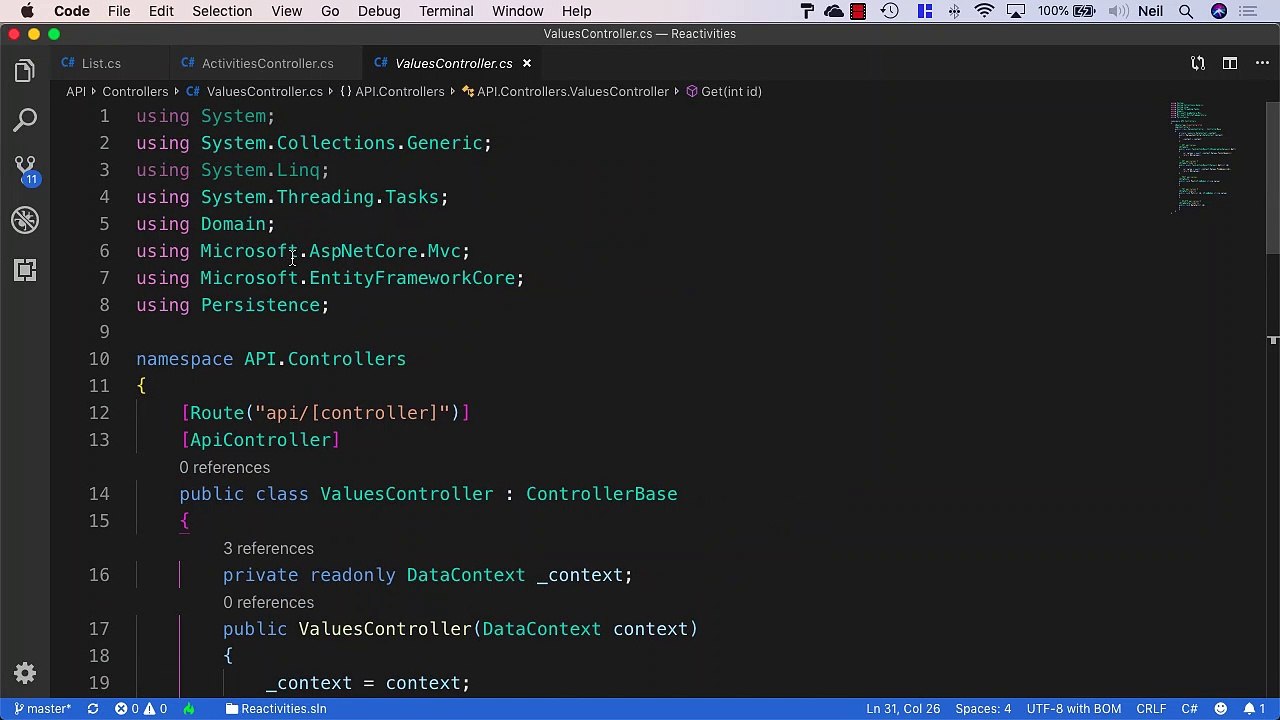Open the Explorer view in activity bar
The image size is (1280, 720).
click(25, 71)
